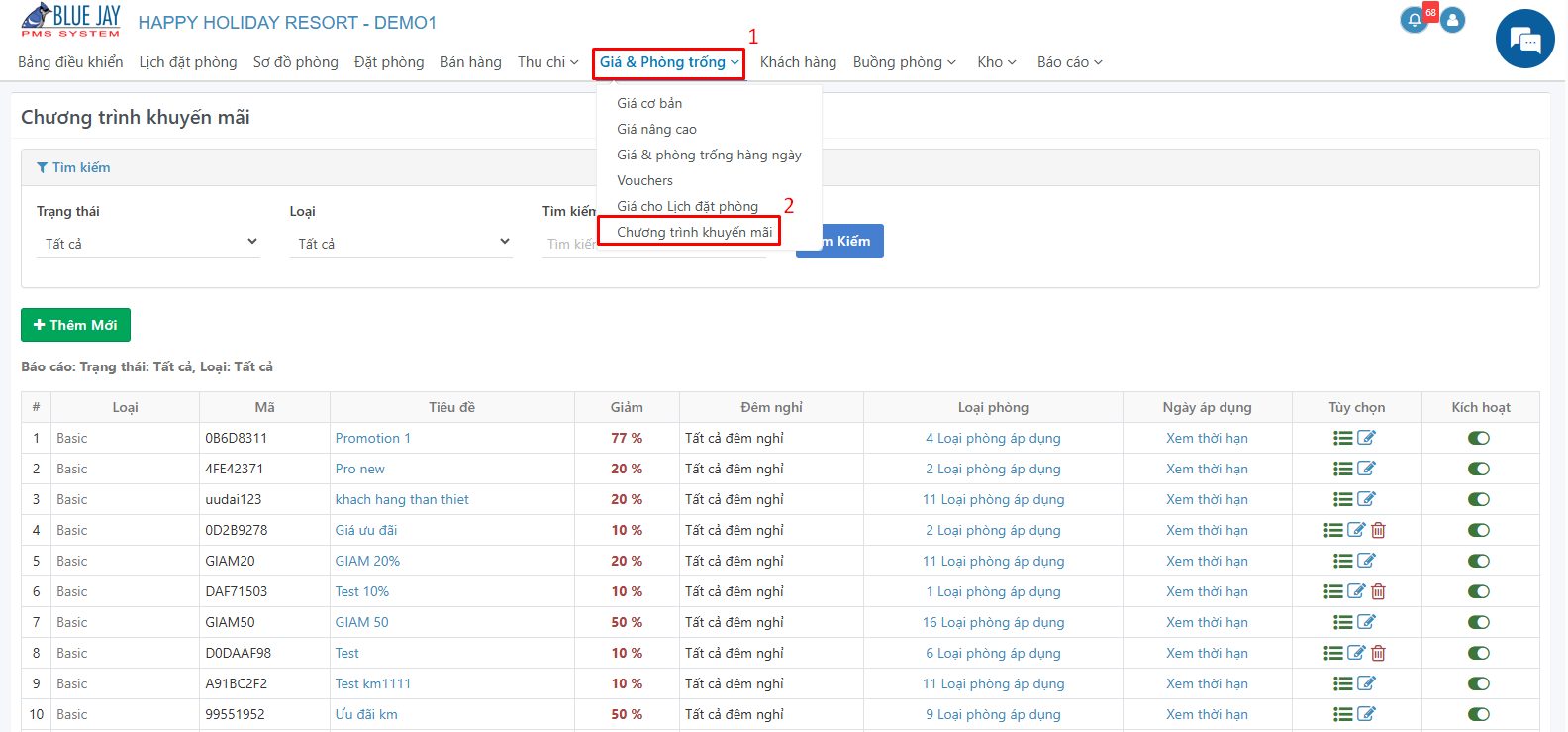Collapse the Giá & Phòng trống menu
1568x732 pixels.
(669, 62)
